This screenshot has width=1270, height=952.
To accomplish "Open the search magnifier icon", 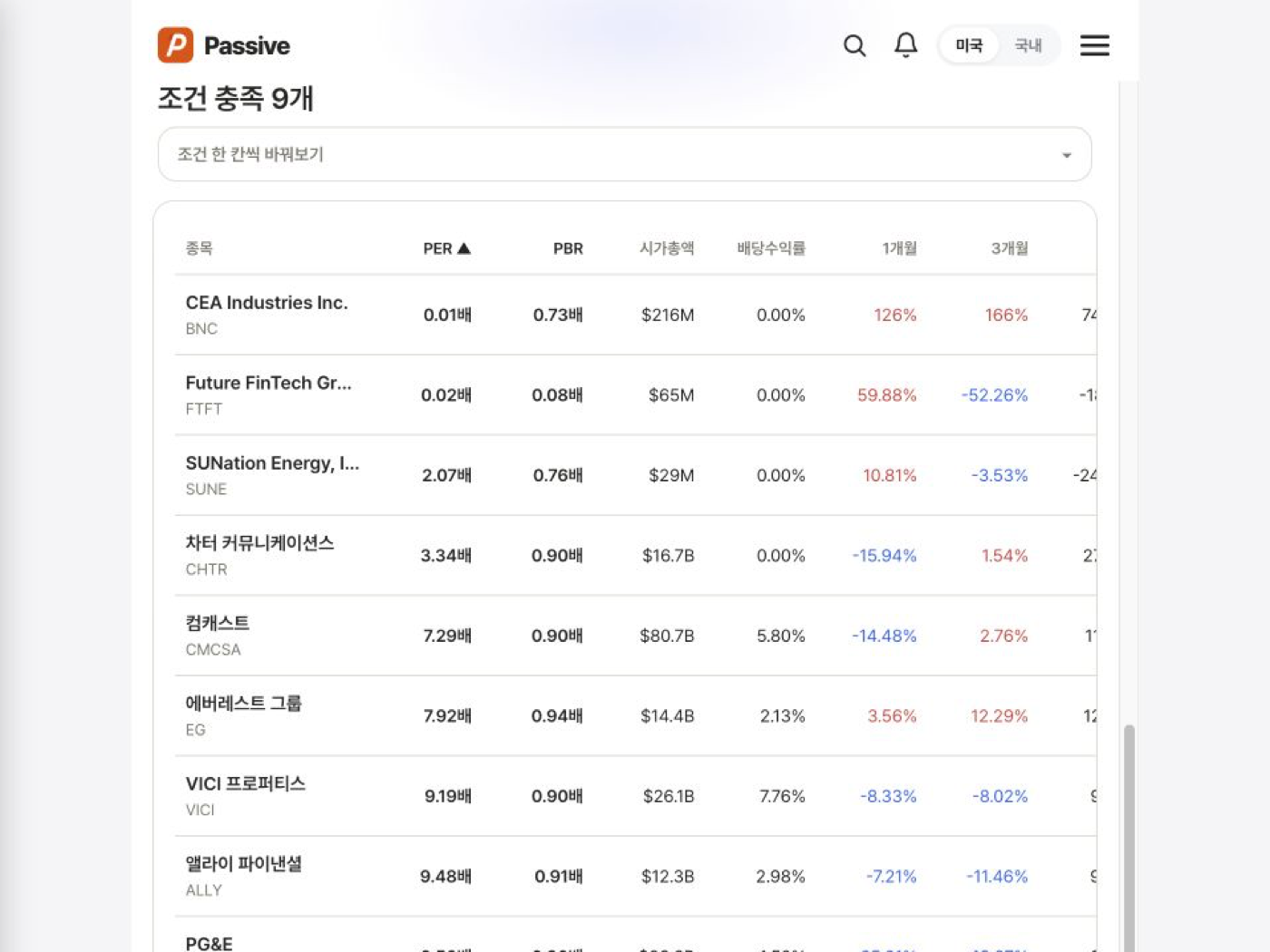I will [855, 45].
